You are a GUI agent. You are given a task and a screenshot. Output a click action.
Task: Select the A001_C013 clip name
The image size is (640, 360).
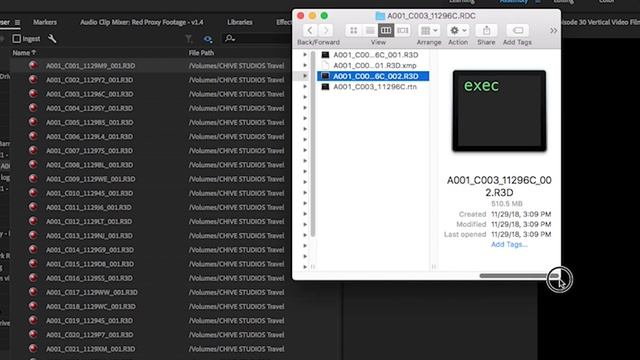click(x=89, y=236)
